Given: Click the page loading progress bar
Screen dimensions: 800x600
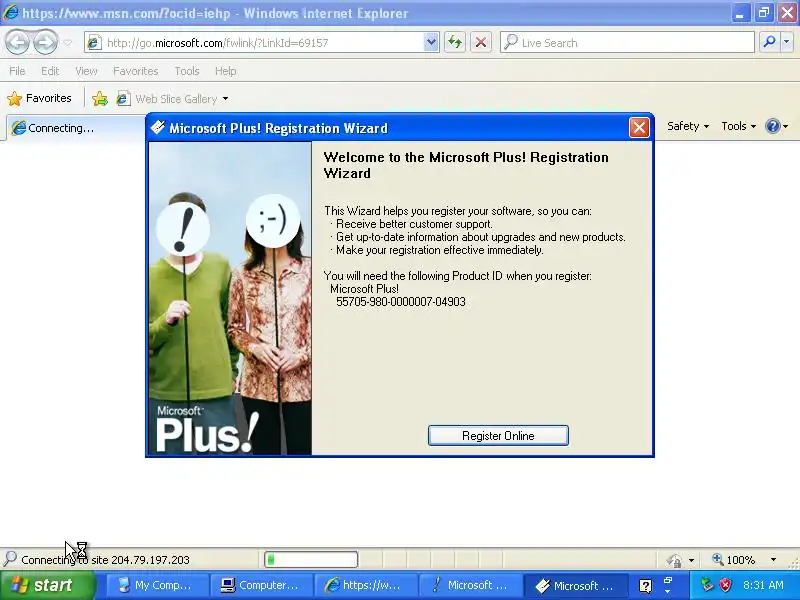Looking at the screenshot, I should coord(311,560).
